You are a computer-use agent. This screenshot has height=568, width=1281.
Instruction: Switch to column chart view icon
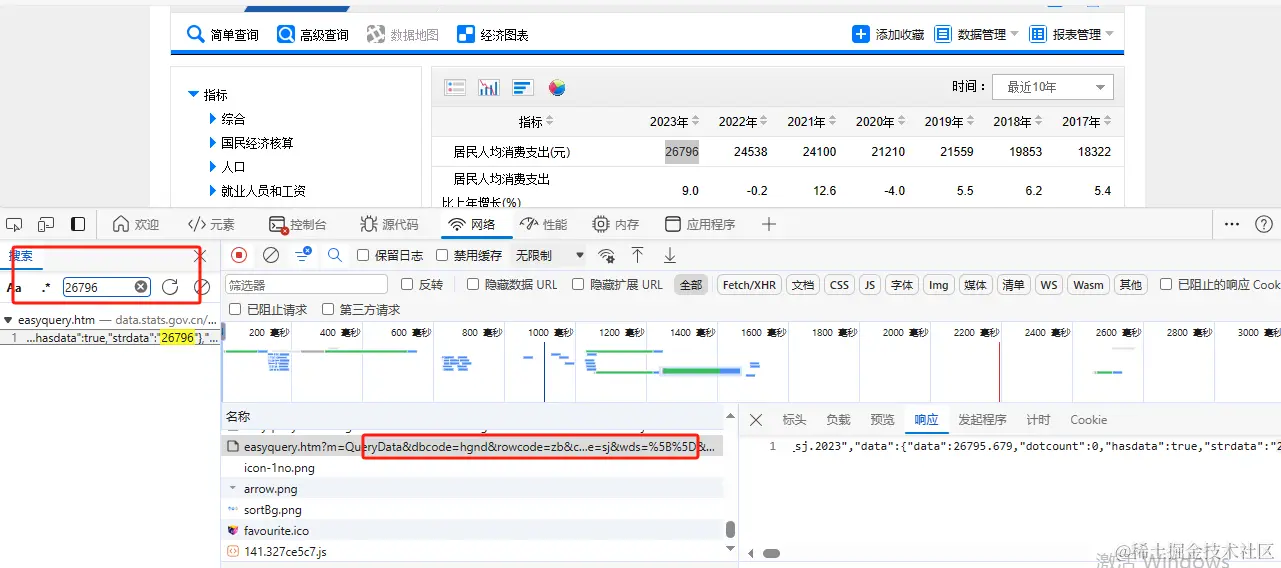click(489, 88)
